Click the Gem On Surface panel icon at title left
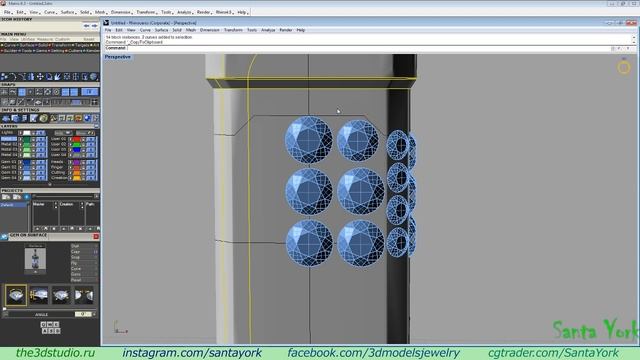The height and width of the screenshot is (360, 640). tap(4, 236)
